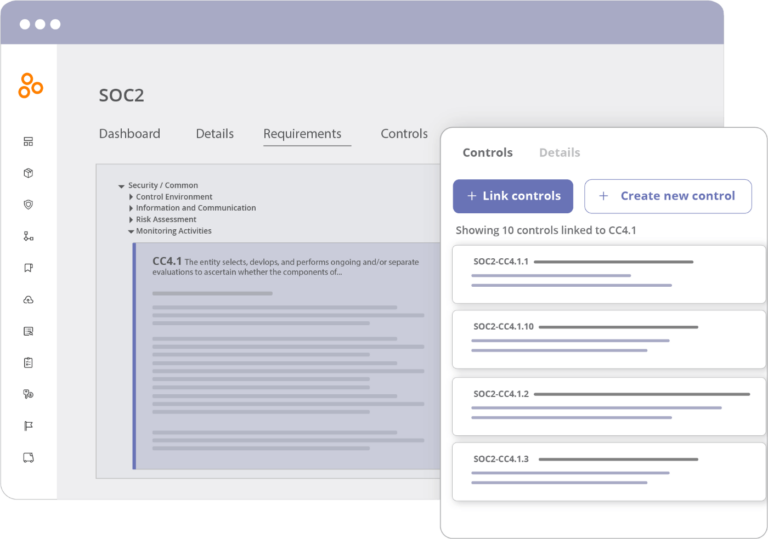Open the cloud upload icon in sidebar

coord(28,299)
